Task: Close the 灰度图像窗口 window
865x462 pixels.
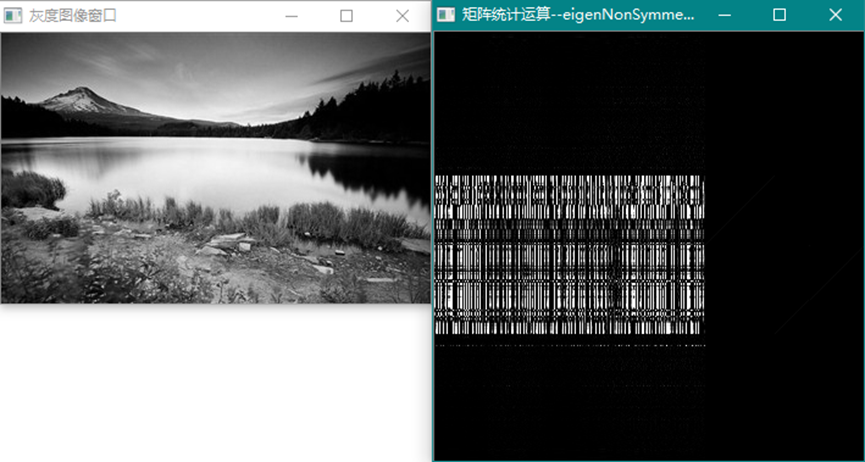Action: pos(403,17)
